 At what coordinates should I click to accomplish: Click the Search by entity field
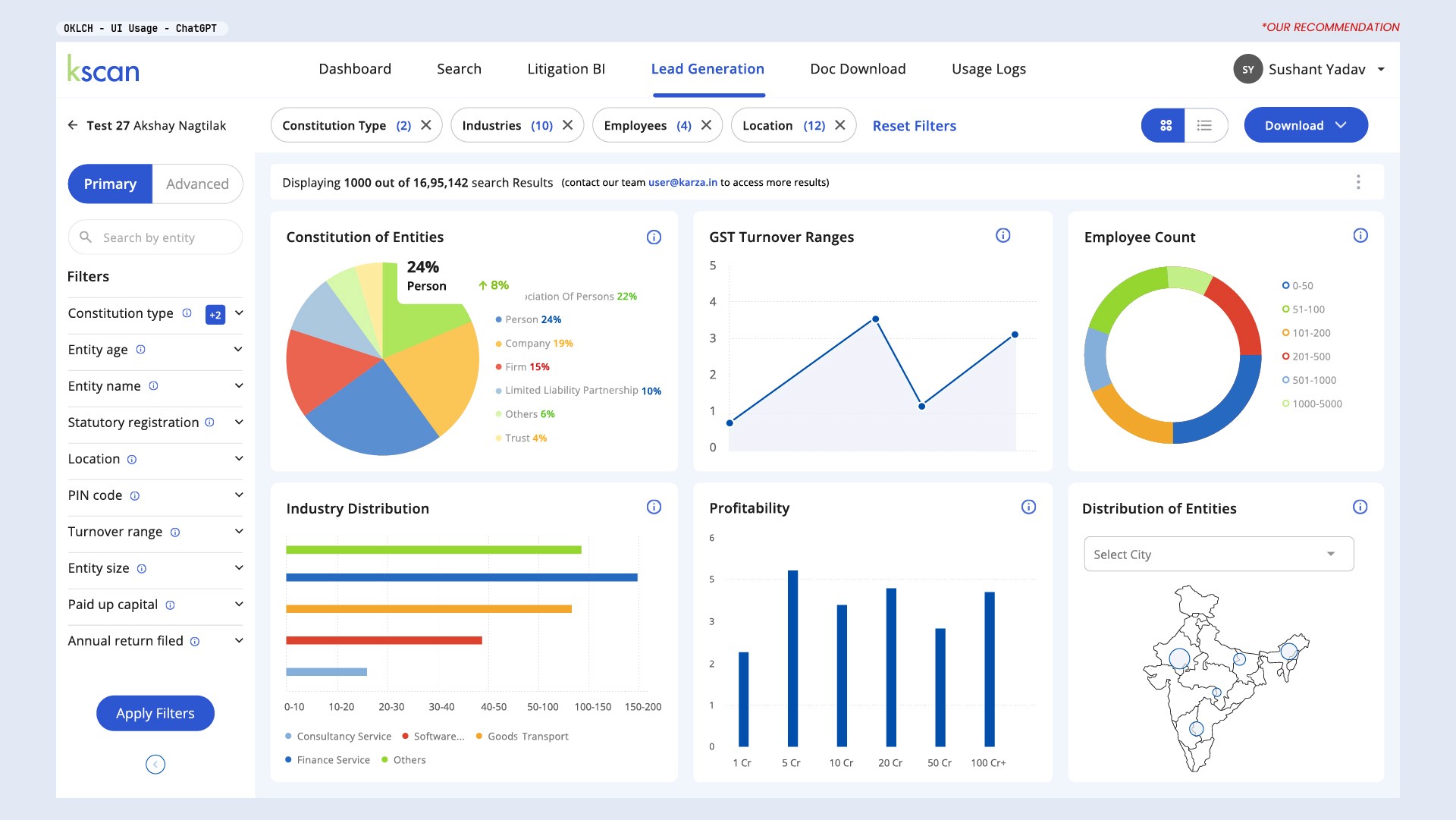pyautogui.click(x=155, y=237)
